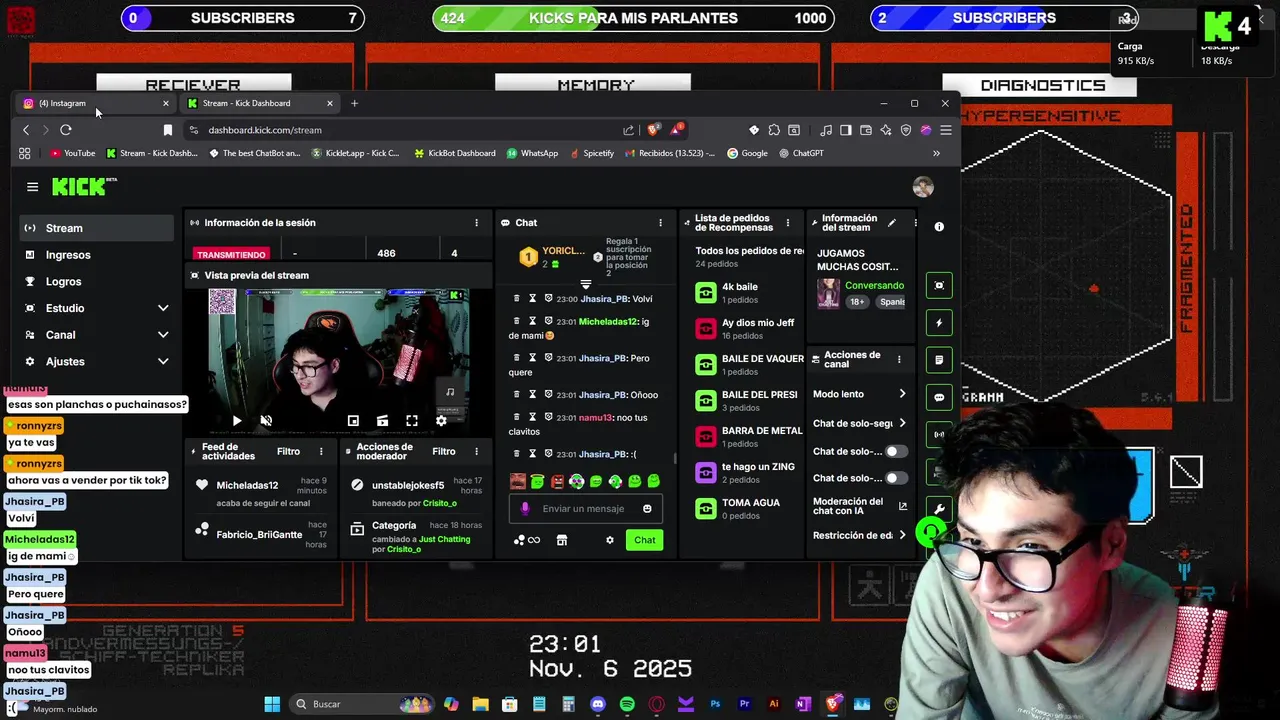Image resolution: width=1280 pixels, height=720 pixels.
Task: Open Filtro in Acciones de moderador
Action: [x=444, y=452]
